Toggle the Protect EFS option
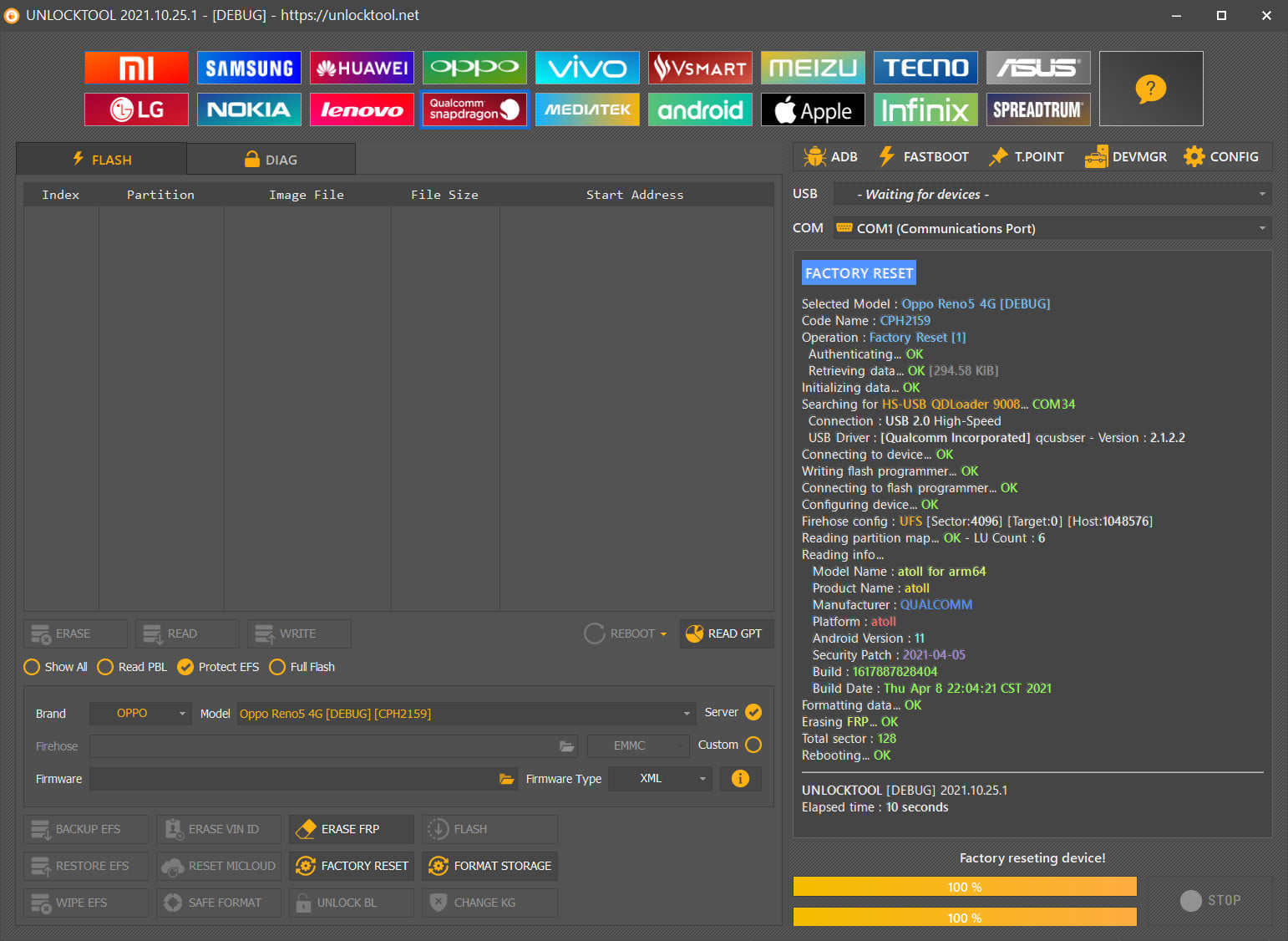1288x941 pixels. pos(218,667)
